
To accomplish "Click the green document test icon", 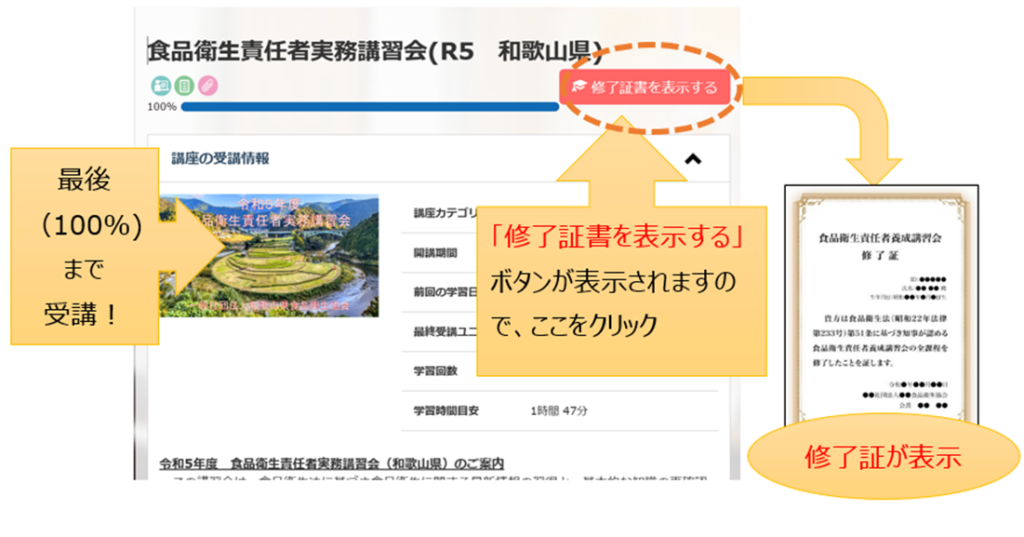I will click(x=184, y=86).
